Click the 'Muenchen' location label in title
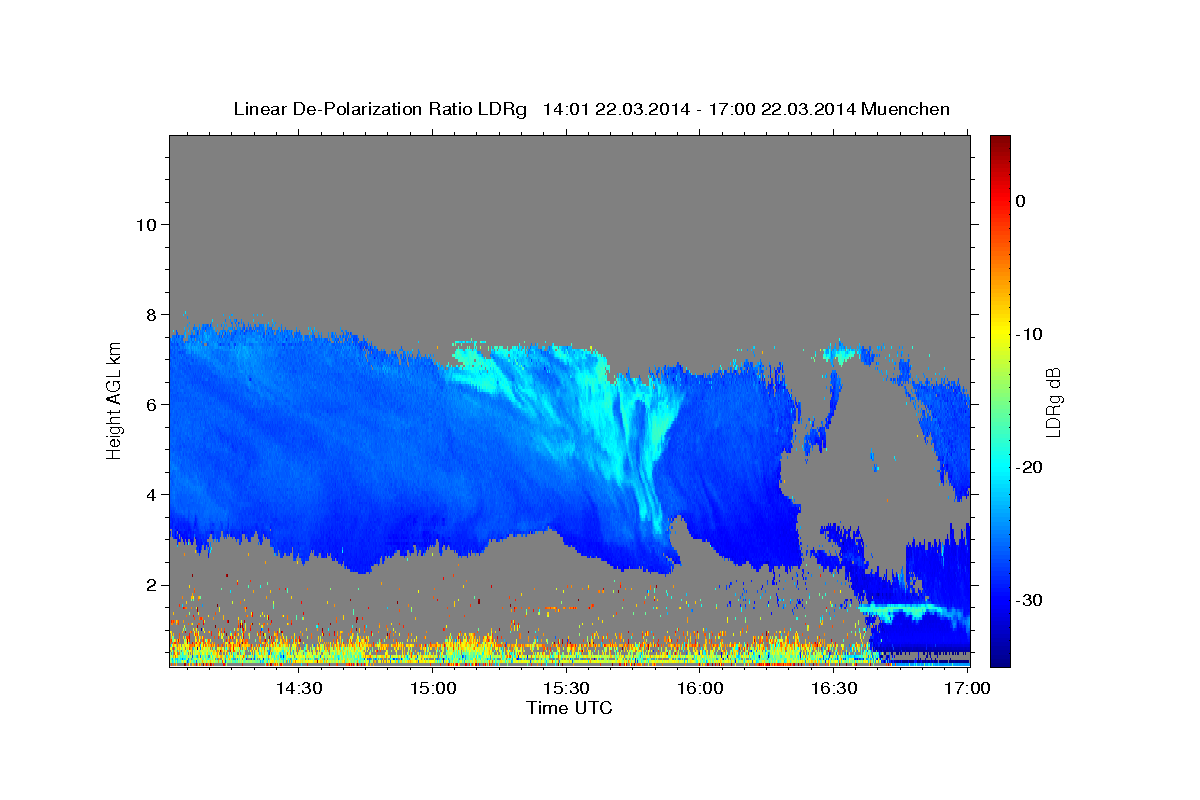This screenshot has height=800, width=1200. (905, 109)
